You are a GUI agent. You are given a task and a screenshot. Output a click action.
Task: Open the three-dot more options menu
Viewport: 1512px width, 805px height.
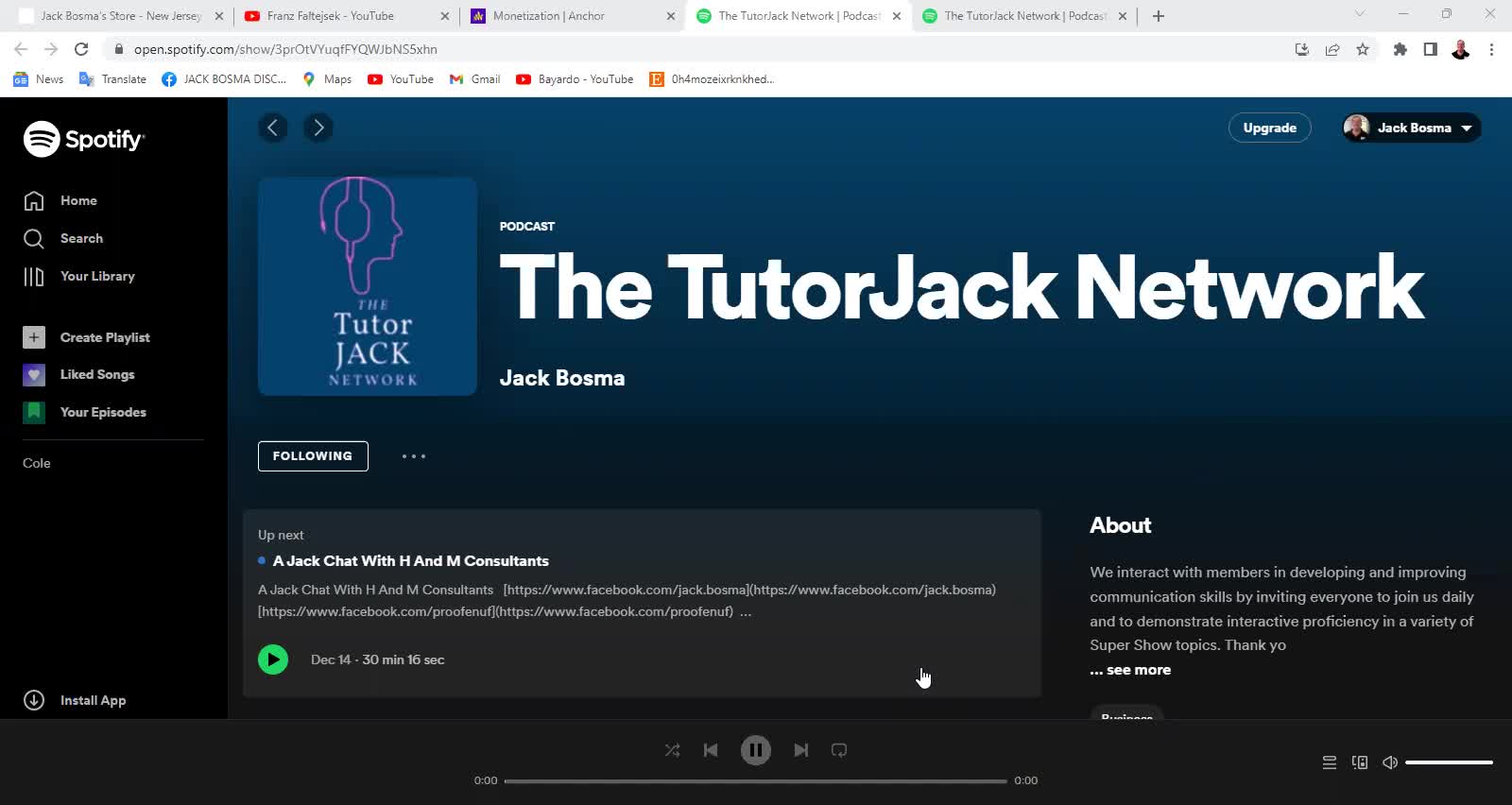tap(414, 456)
